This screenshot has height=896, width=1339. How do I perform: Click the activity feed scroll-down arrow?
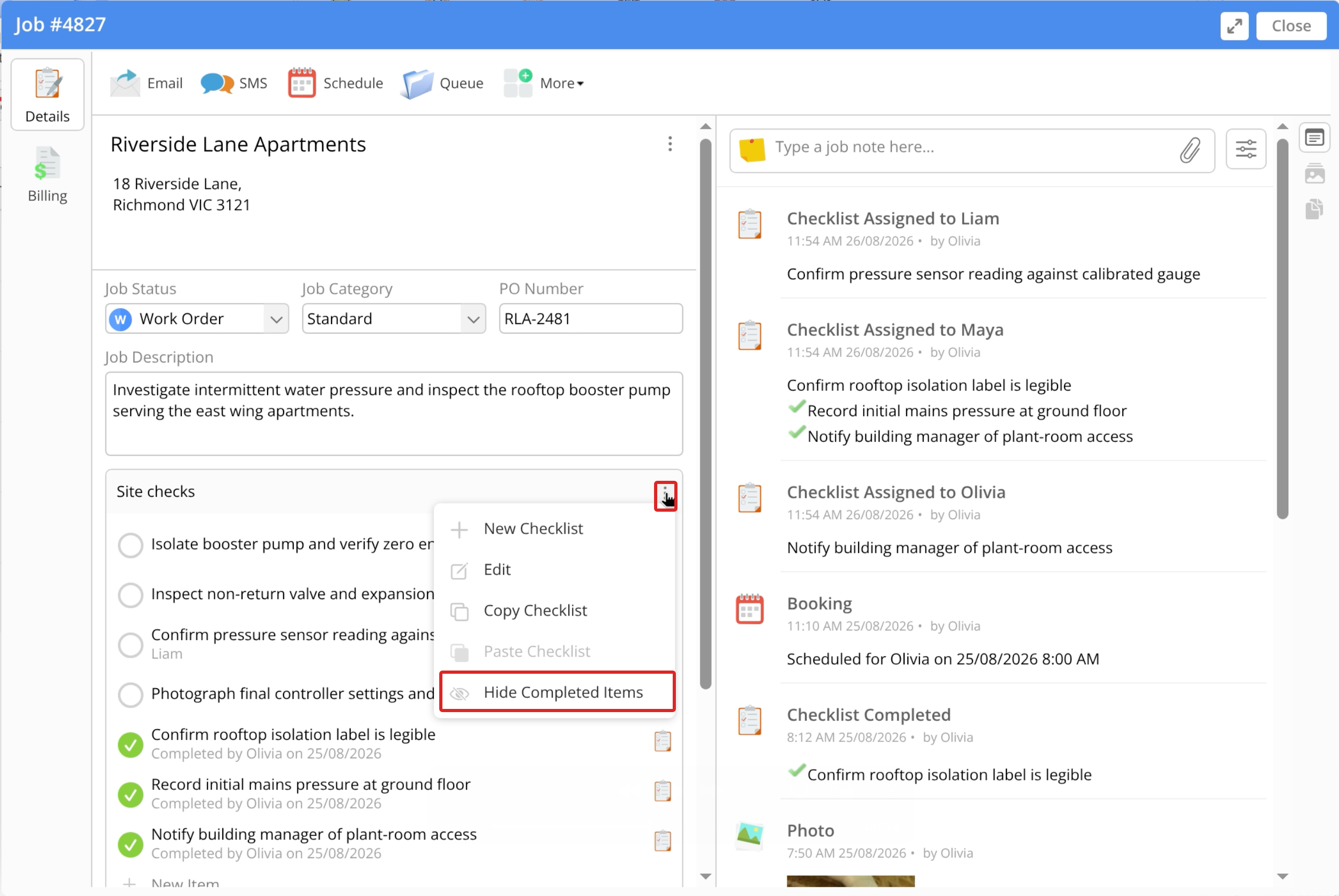[x=1282, y=876]
